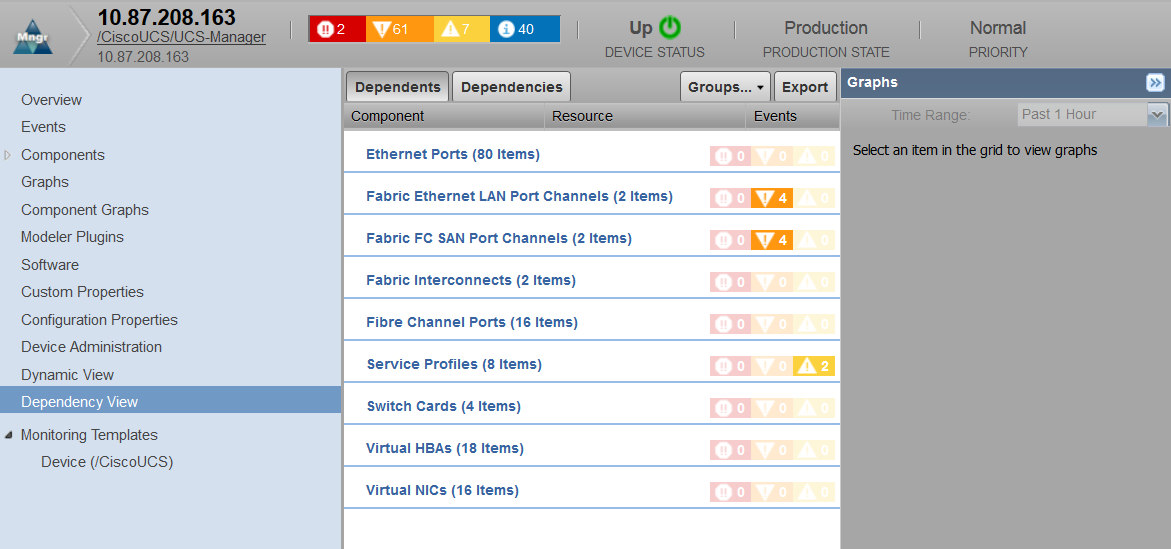
Task: Click error badge for Fabric FC SAN Port Channels
Action: (772, 240)
